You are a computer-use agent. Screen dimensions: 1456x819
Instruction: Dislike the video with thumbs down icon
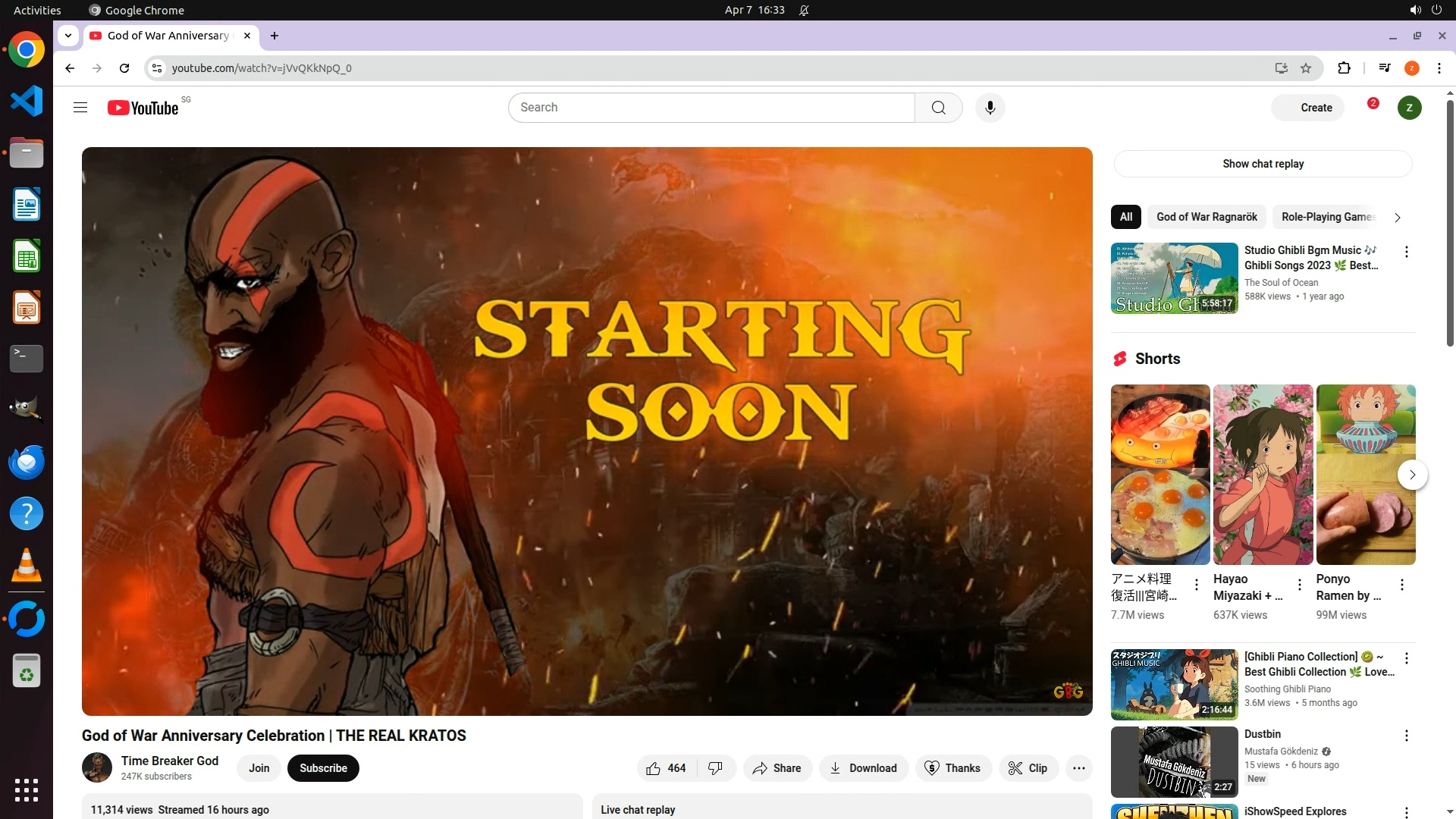click(x=715, y=768)
